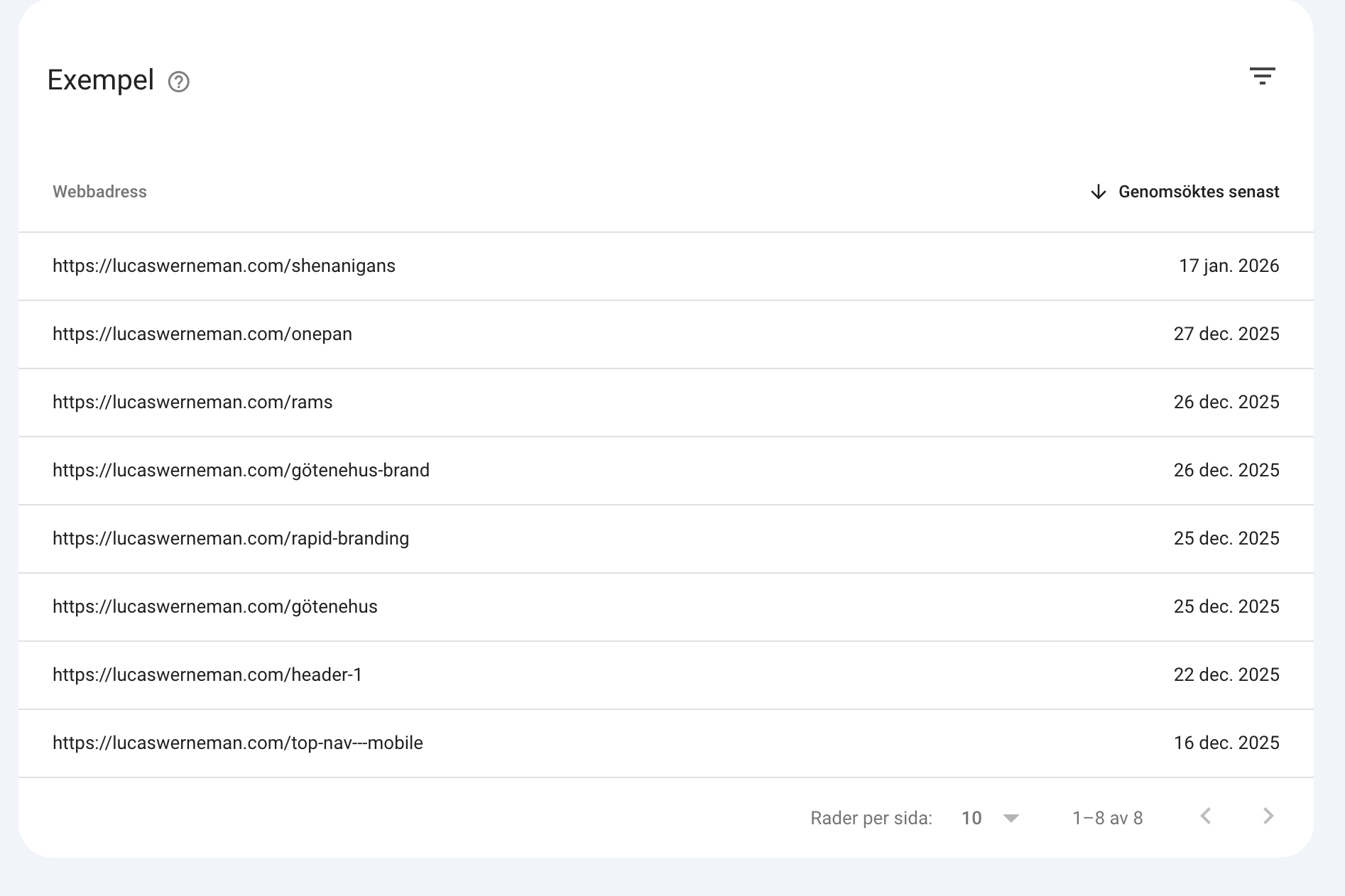Go to previous page with left chevron

pos(1206,816)
